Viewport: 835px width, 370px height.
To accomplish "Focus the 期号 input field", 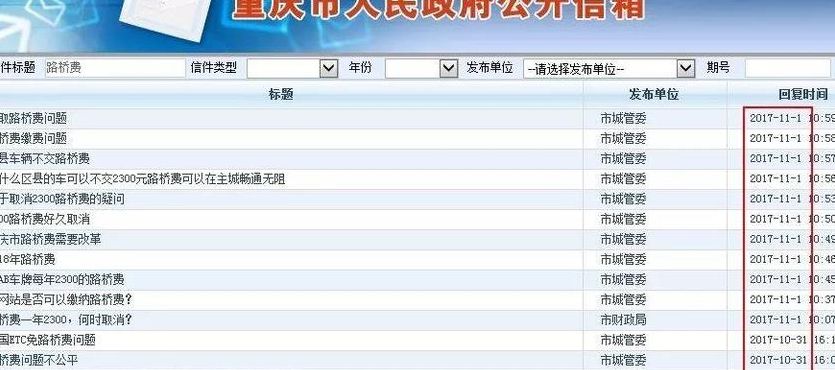I will [788, 68].
